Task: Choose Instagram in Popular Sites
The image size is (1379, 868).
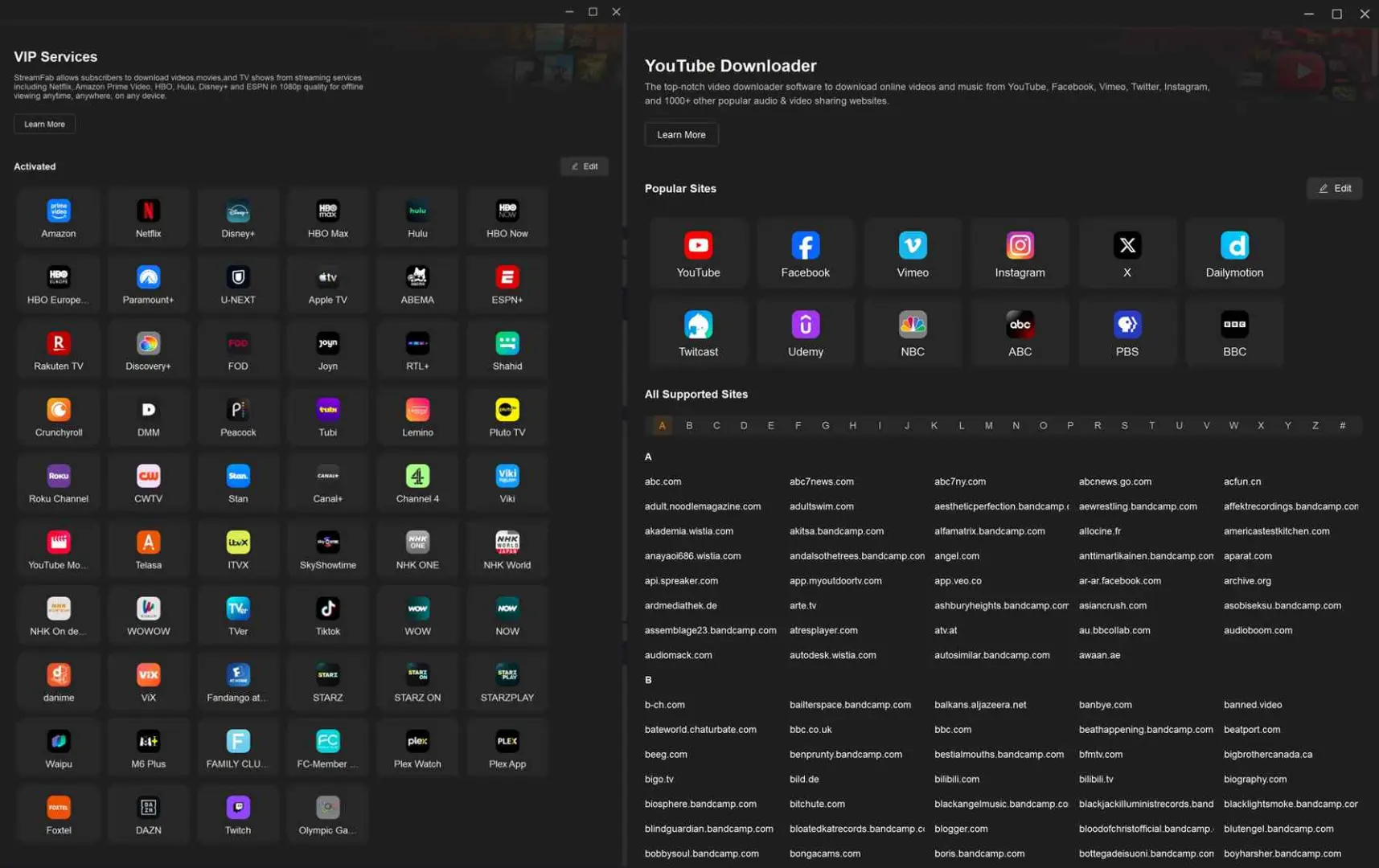Action: pyautogui.click(x=1020, y=253)
